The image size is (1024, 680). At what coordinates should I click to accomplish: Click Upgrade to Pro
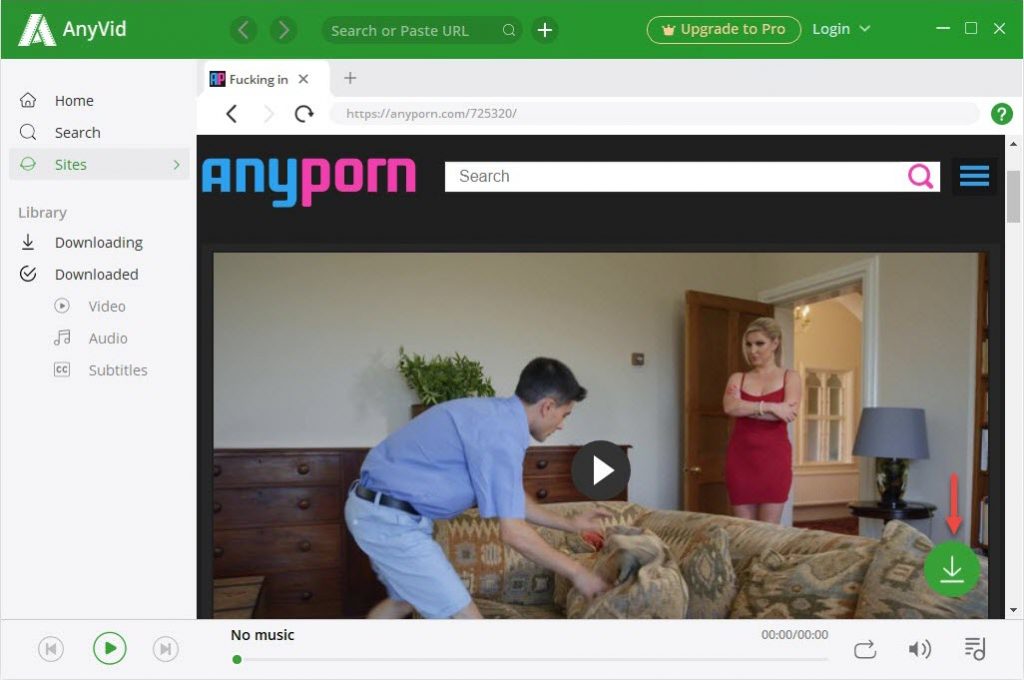(x=724, y=29)
